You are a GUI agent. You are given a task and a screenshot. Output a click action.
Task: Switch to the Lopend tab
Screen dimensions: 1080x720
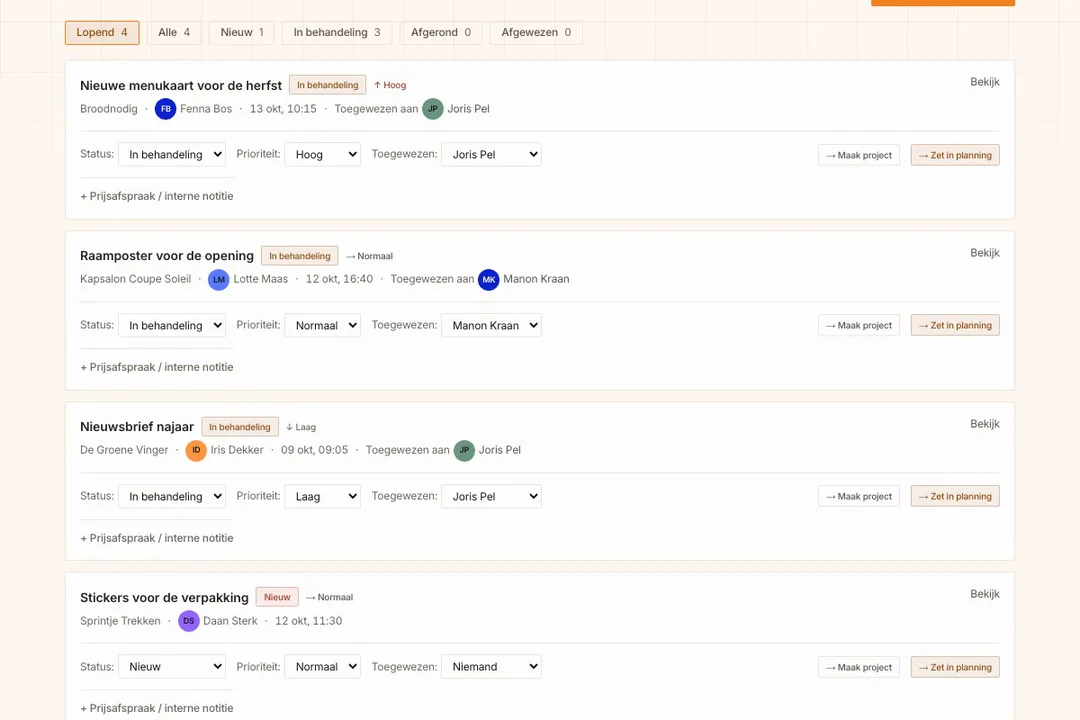click(102, 32)
